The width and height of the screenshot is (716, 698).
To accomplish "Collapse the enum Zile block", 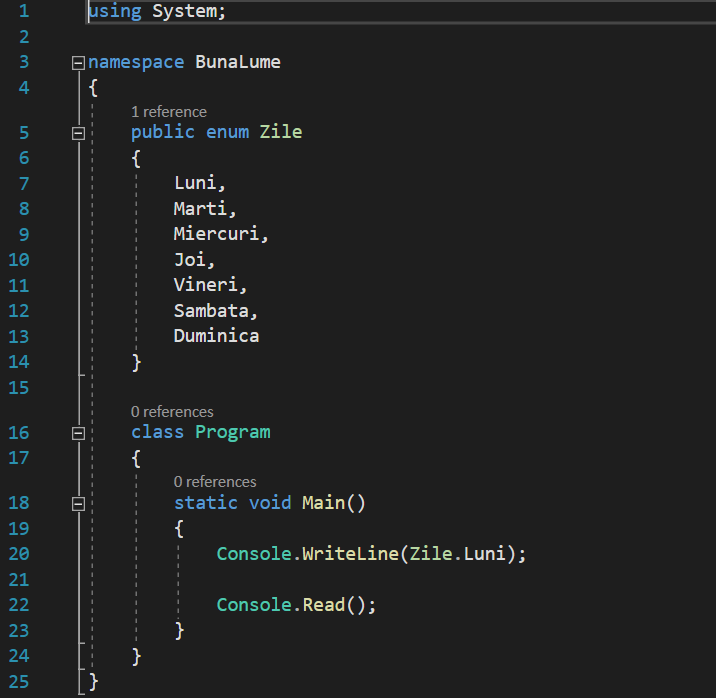I will pos(79,132).
